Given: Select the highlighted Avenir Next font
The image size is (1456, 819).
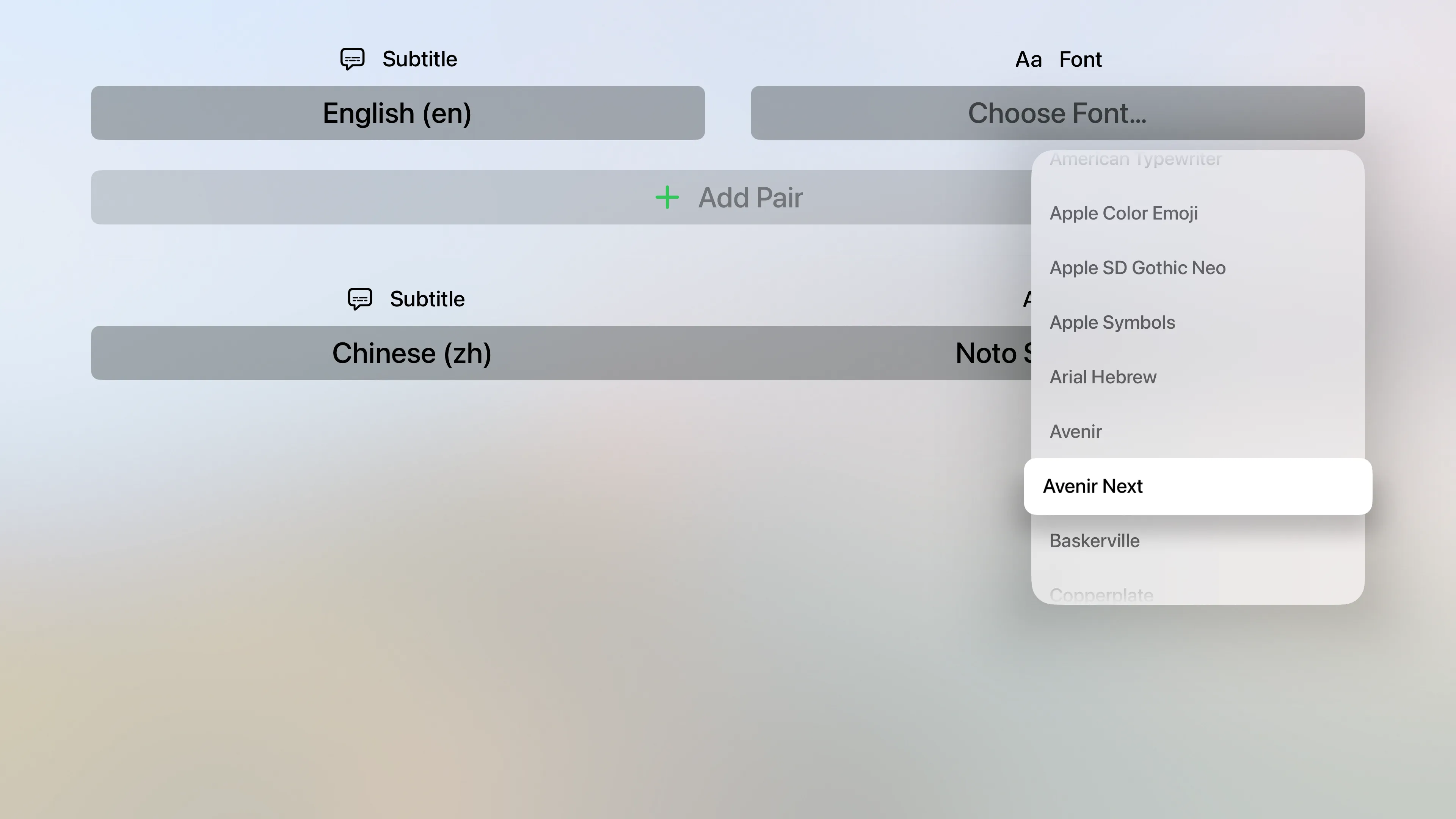Looking at the screenshot, I should pos(1092,486).
